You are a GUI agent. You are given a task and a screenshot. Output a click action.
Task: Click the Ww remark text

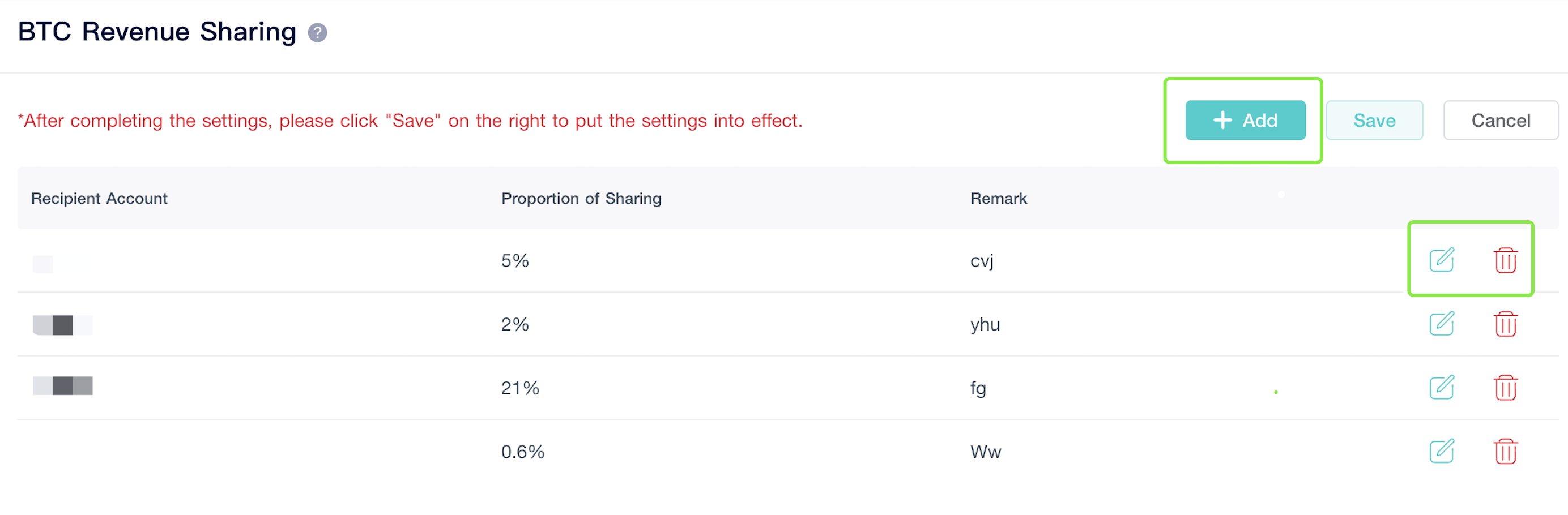[x=986, y=452]
